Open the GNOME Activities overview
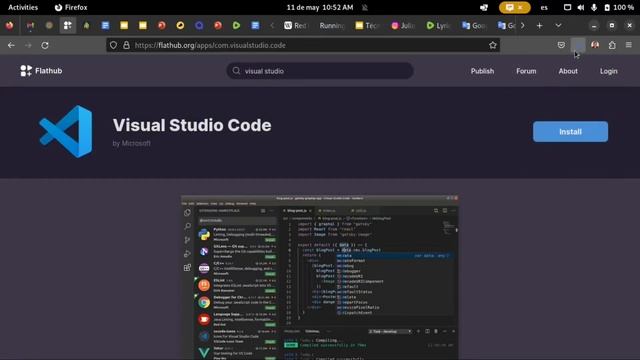 point(23,7)
